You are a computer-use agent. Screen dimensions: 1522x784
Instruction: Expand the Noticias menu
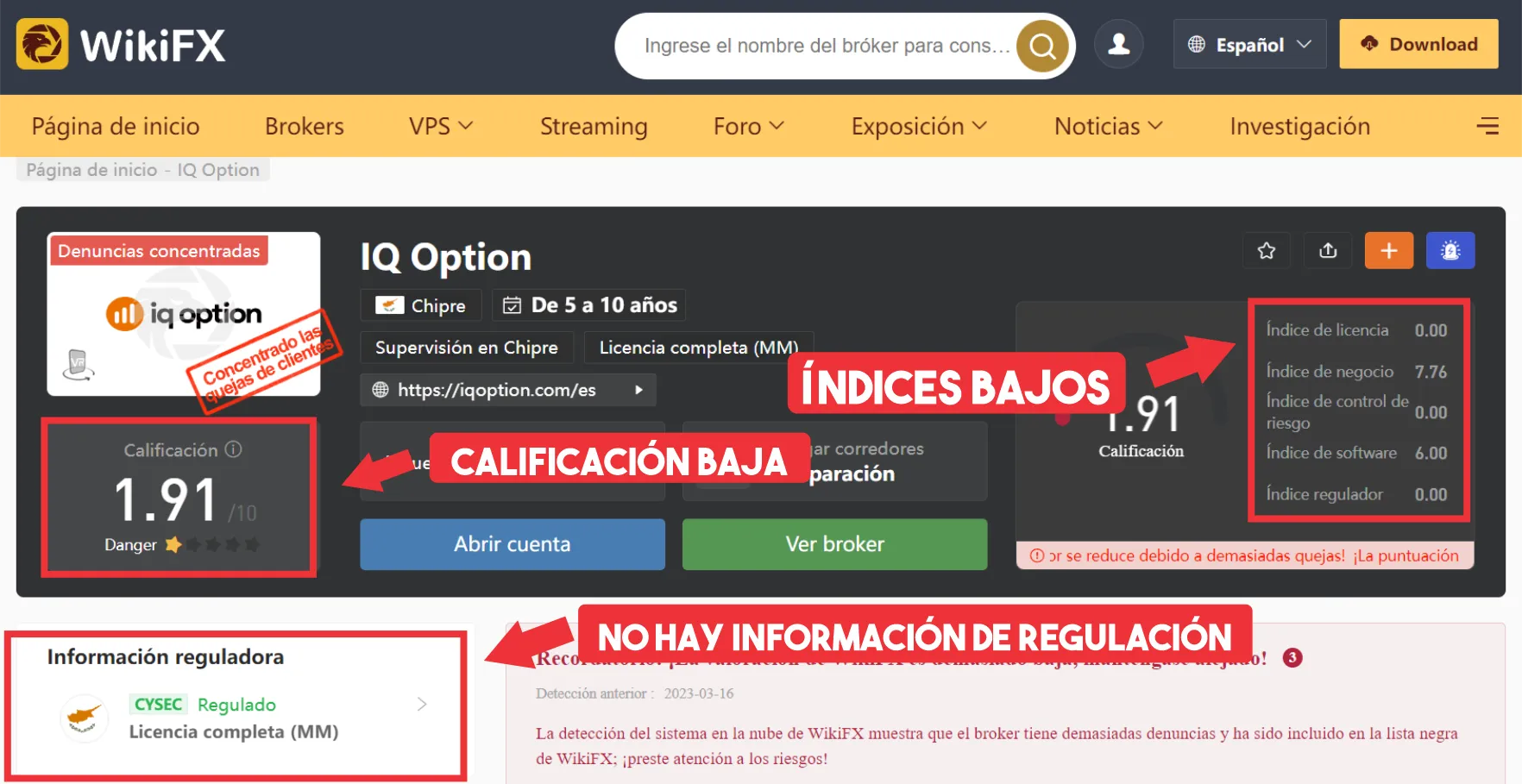click(x=1109, y=126)
